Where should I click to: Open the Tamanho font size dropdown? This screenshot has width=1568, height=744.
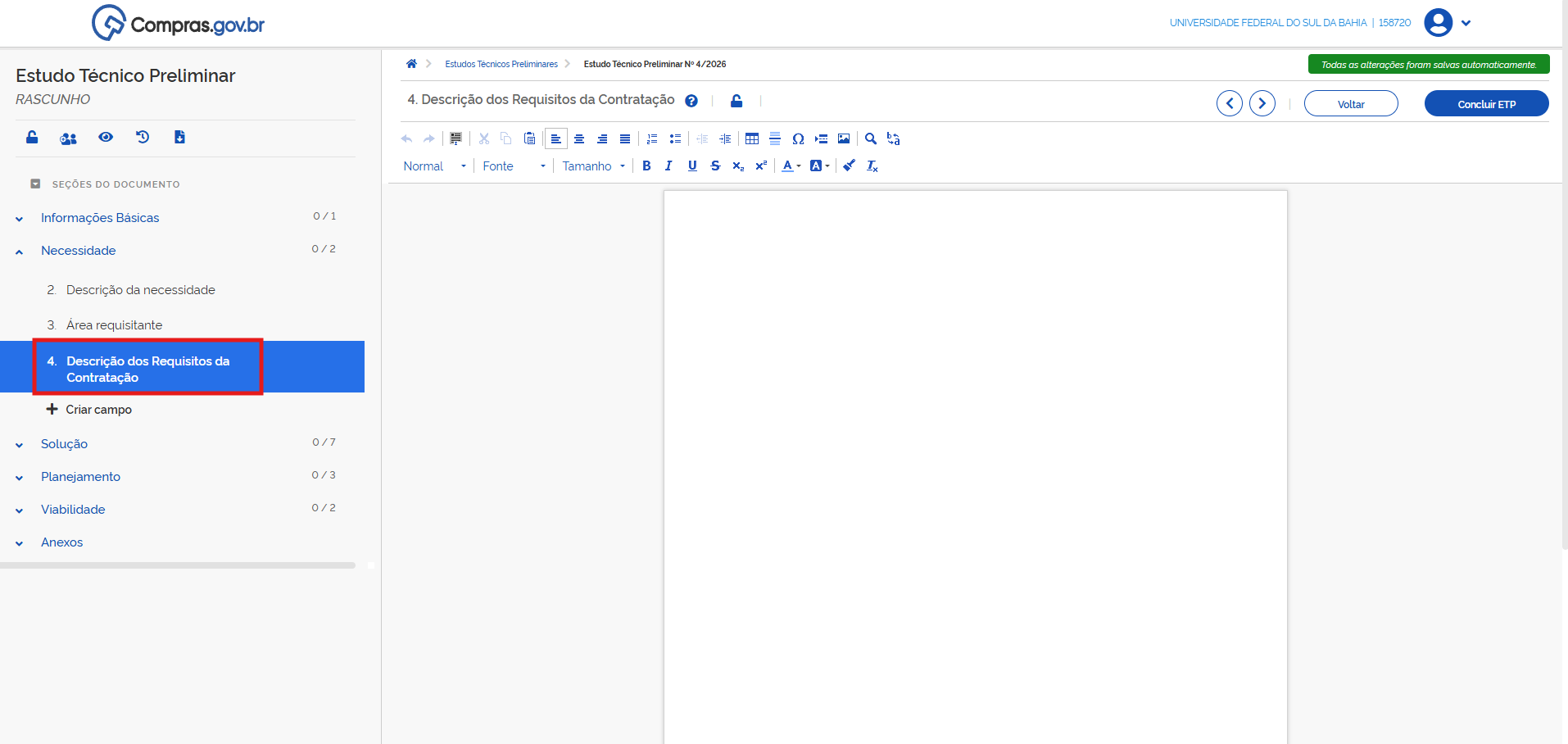tap(593, 166)
